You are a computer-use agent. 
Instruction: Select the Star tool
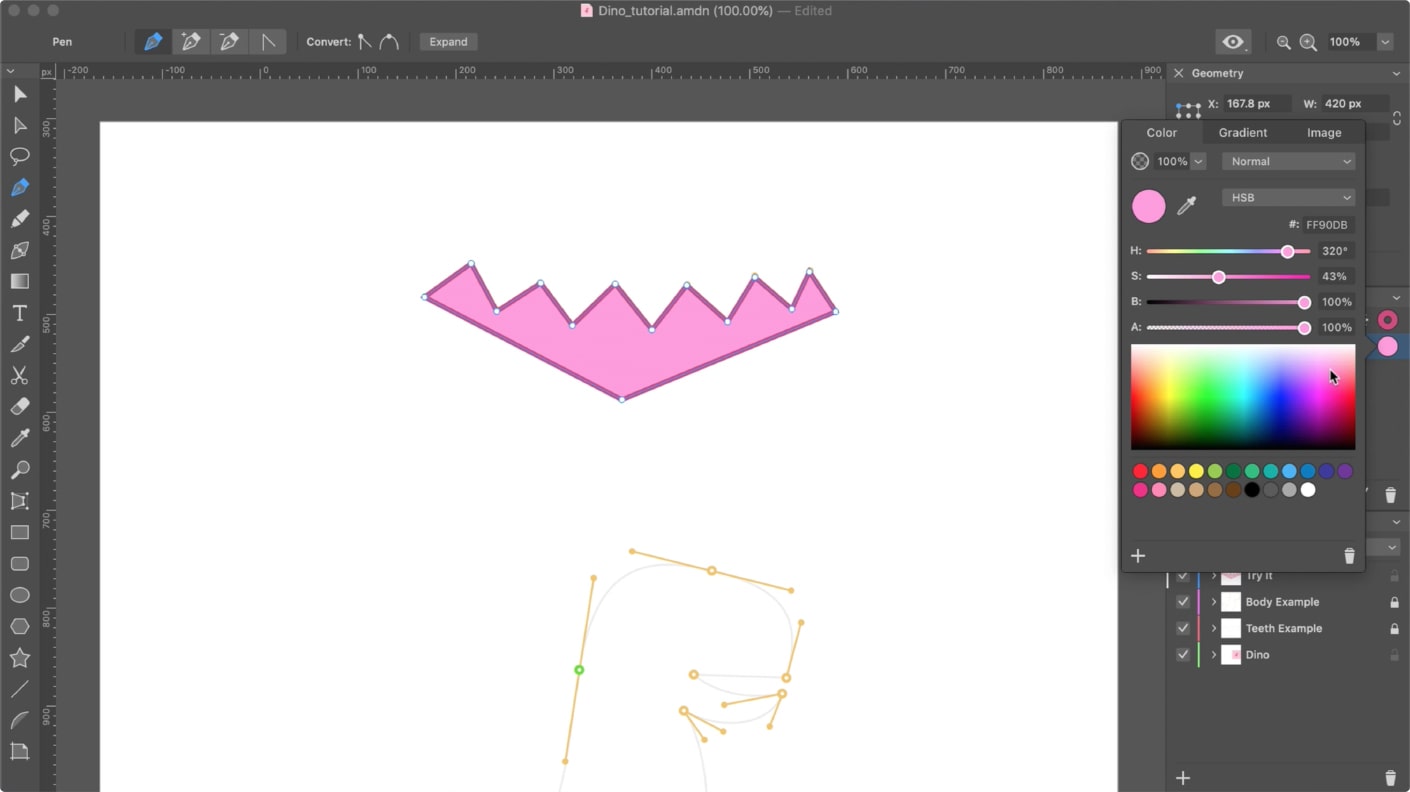coord(19,658)
